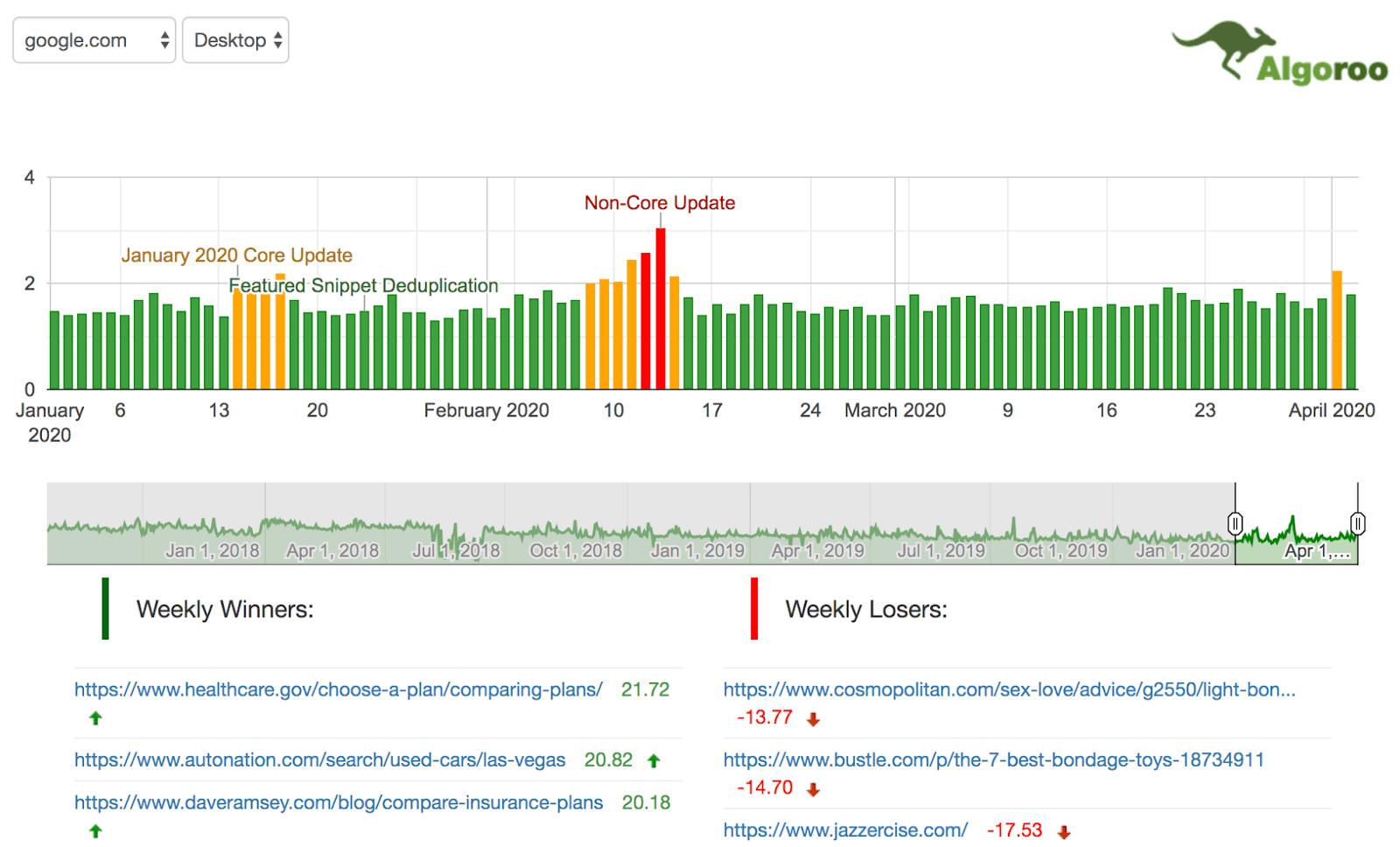Open the bustle.com bondage-toys article link

(x=993, y=760)
